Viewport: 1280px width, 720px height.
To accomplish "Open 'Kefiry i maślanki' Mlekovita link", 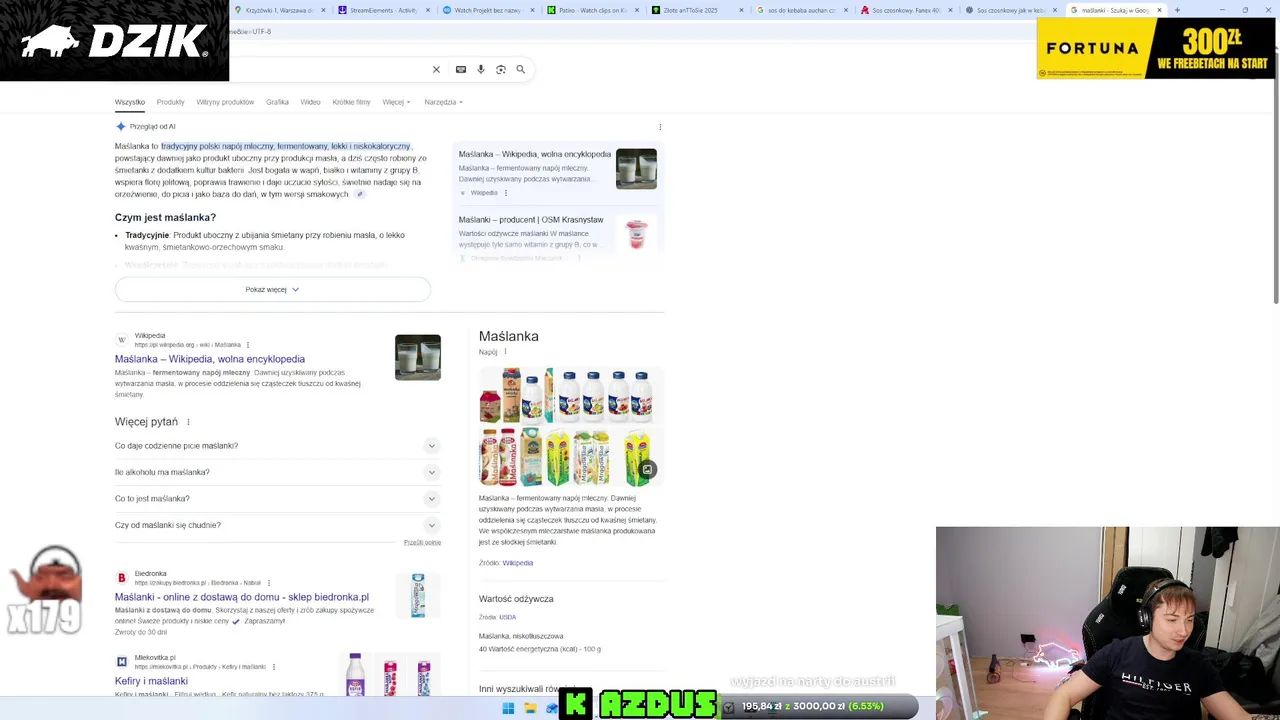I will pyautogui.click(x=151, y=681).
